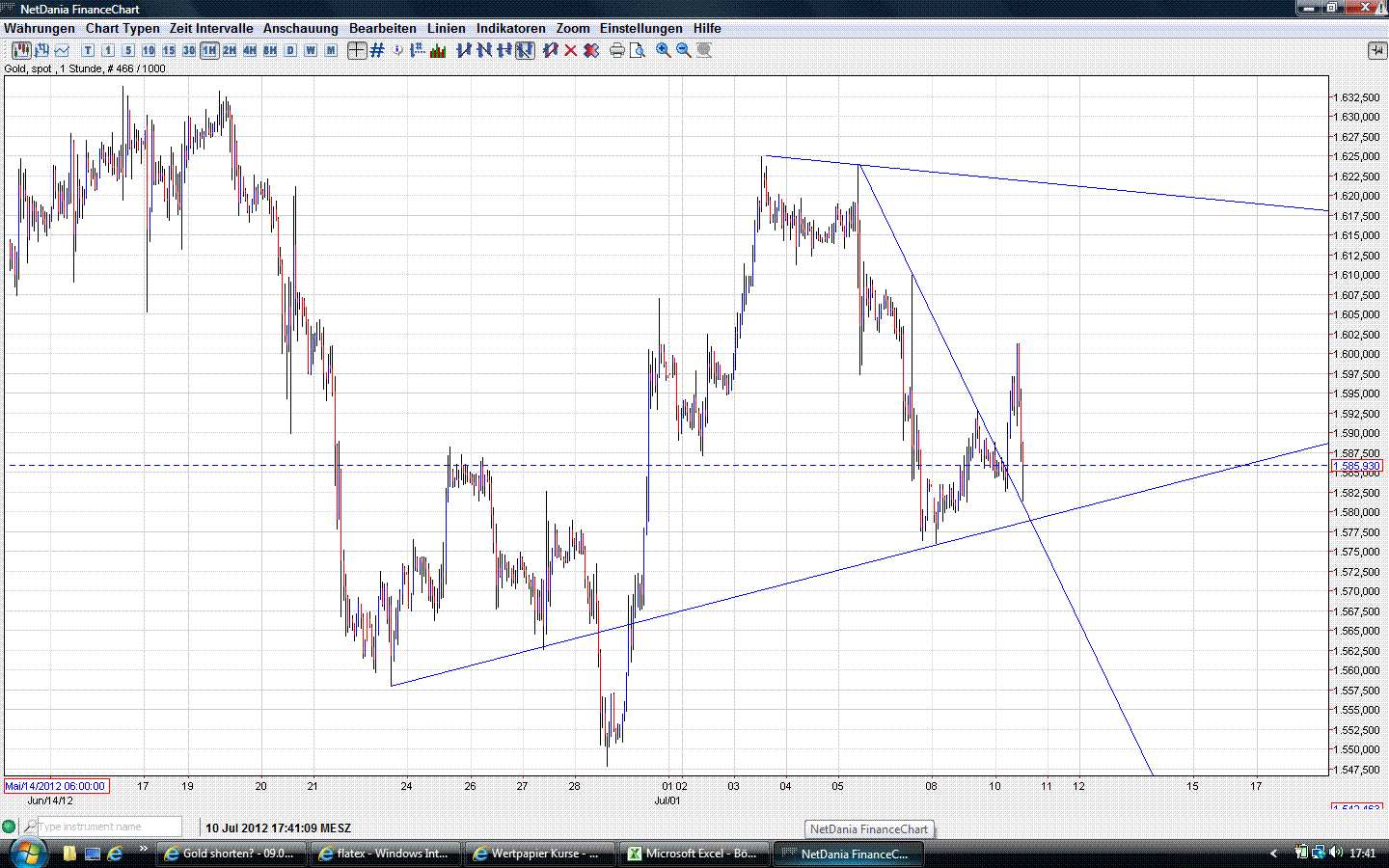Delete all lines with red X icon
This screenshot has height=868, width=1389.
pos(569,50)
